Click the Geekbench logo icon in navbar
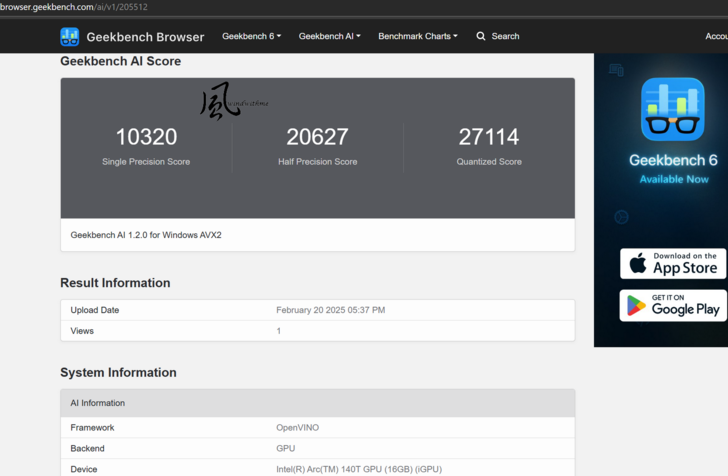This screenshot has width=728, height=476. pyautogui.click(x=70, y=37)
